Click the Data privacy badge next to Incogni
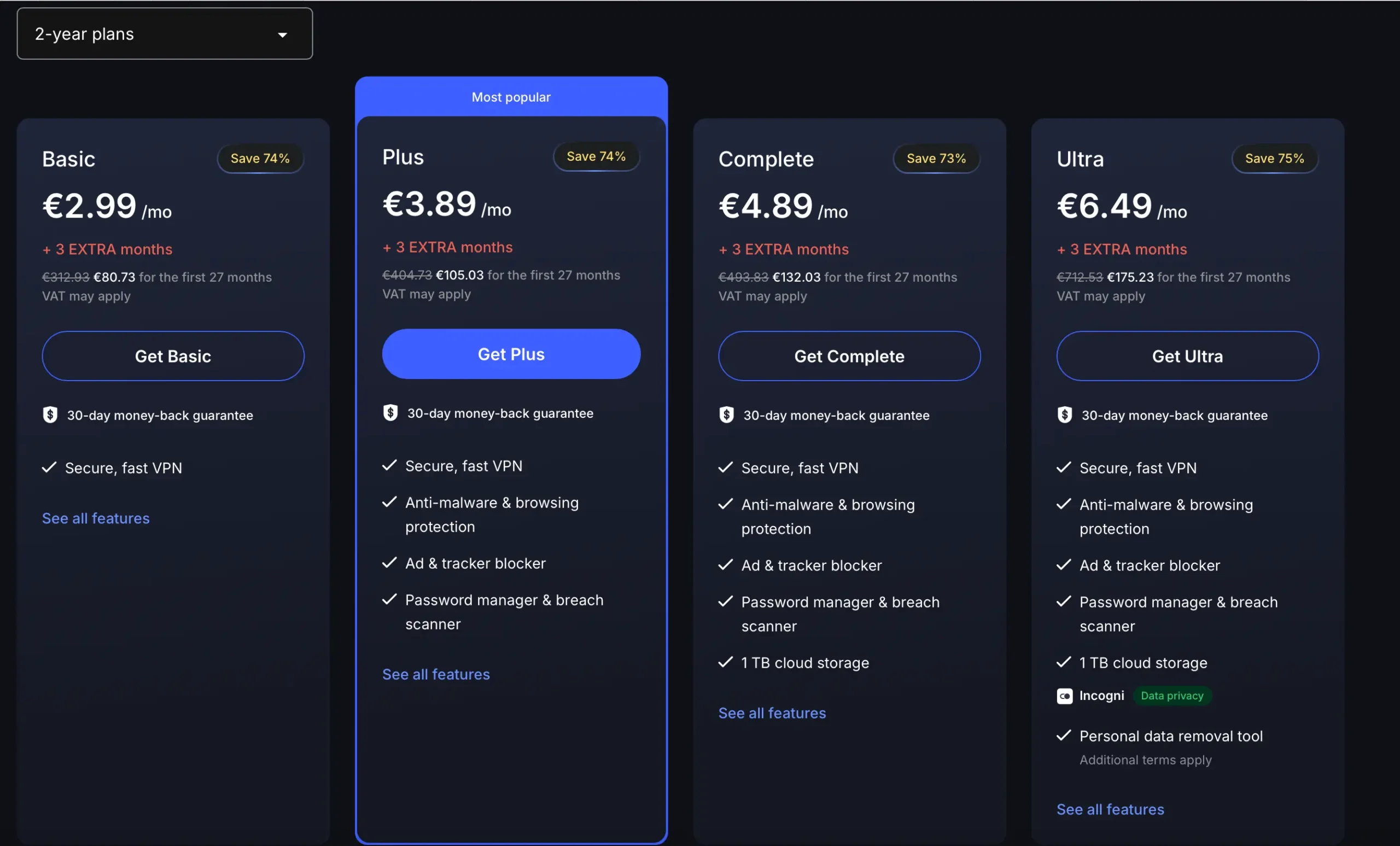This screenshot has height=846, width=1400. point(1171,696)
